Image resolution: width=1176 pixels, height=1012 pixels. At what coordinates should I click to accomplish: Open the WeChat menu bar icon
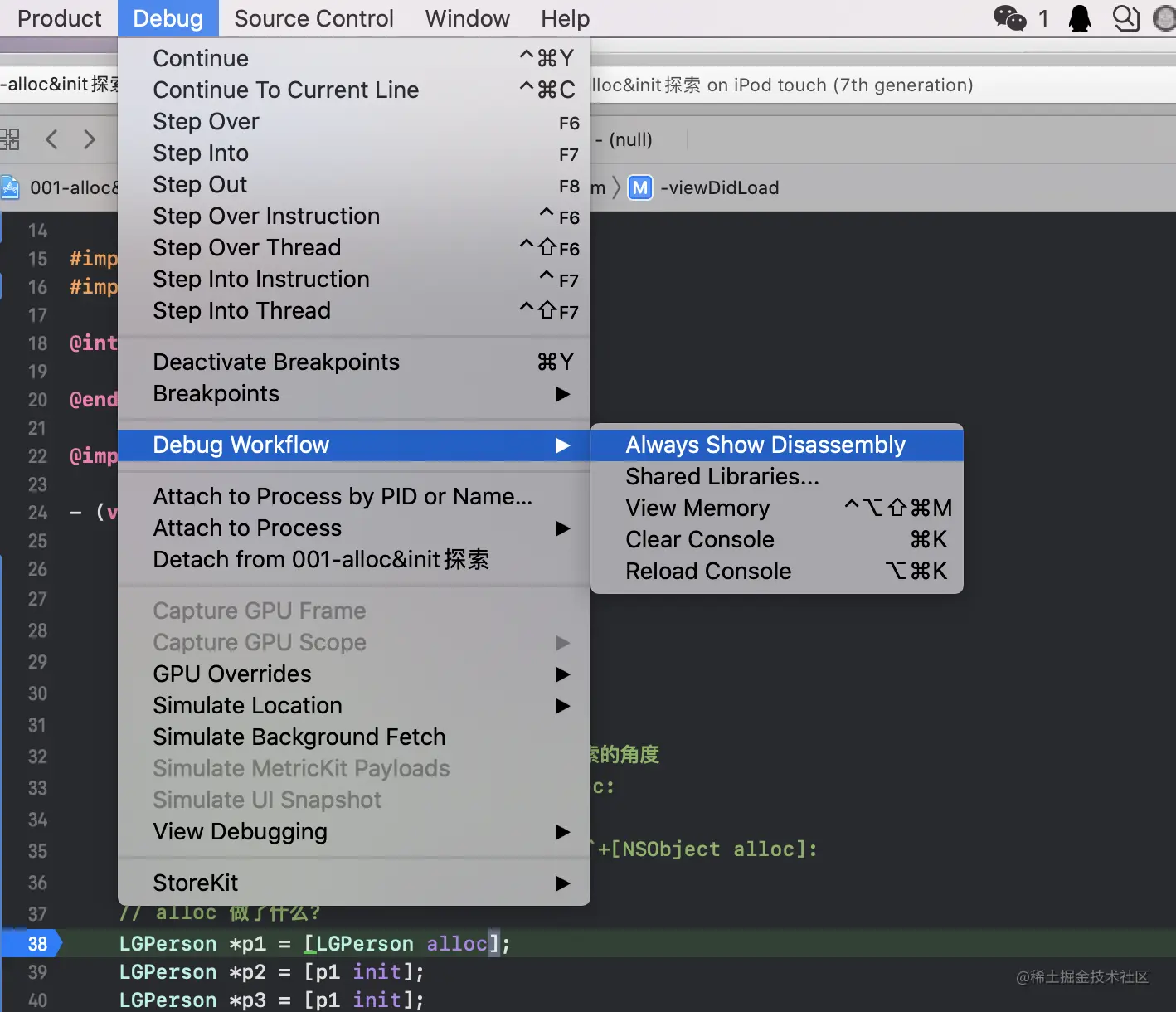coord(1009,17)
